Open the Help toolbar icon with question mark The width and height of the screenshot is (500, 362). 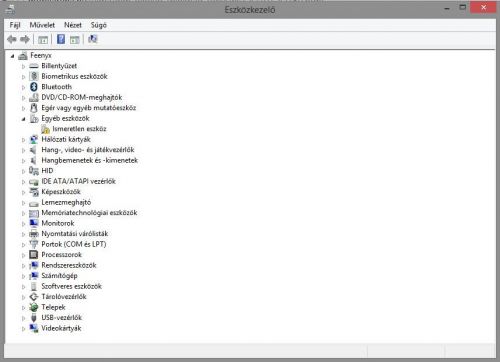coord(61,39)
